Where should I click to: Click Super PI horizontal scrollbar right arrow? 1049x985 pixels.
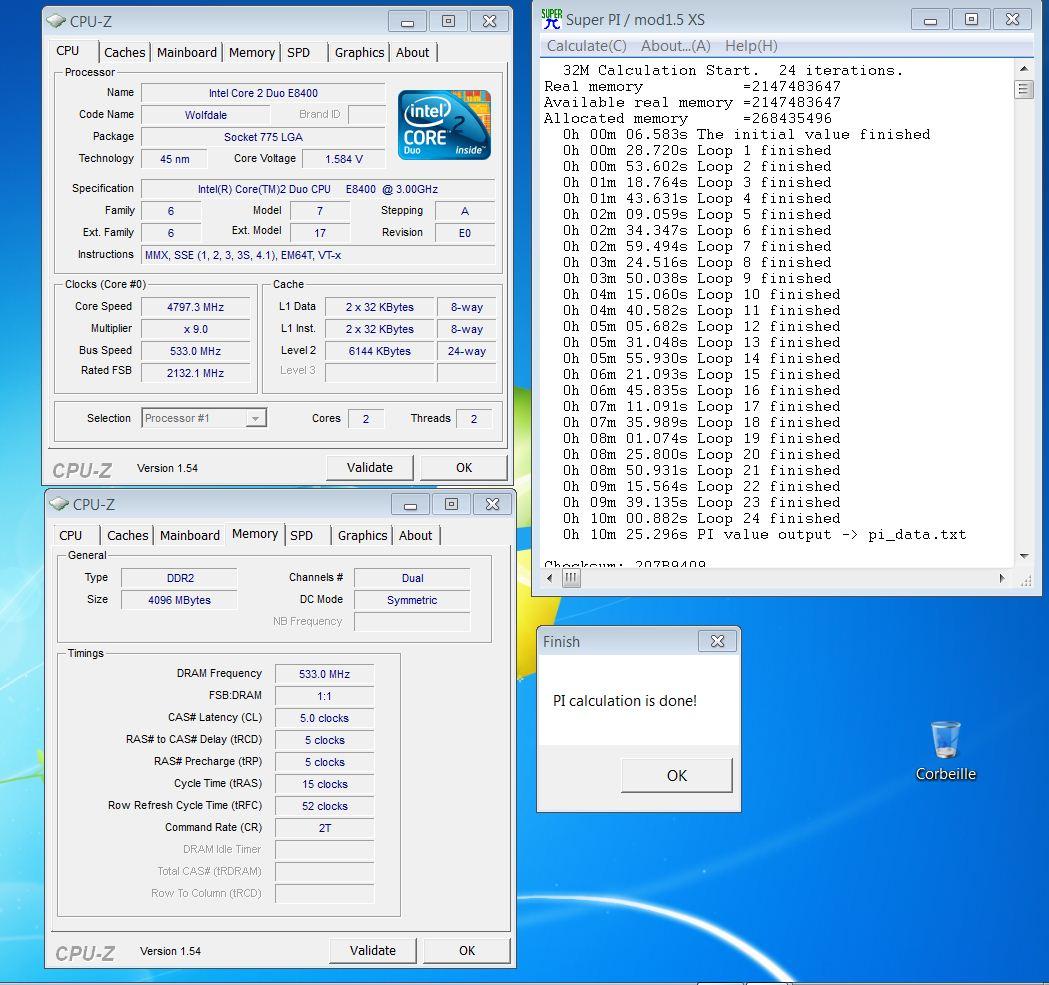(x=1002, y=578)
